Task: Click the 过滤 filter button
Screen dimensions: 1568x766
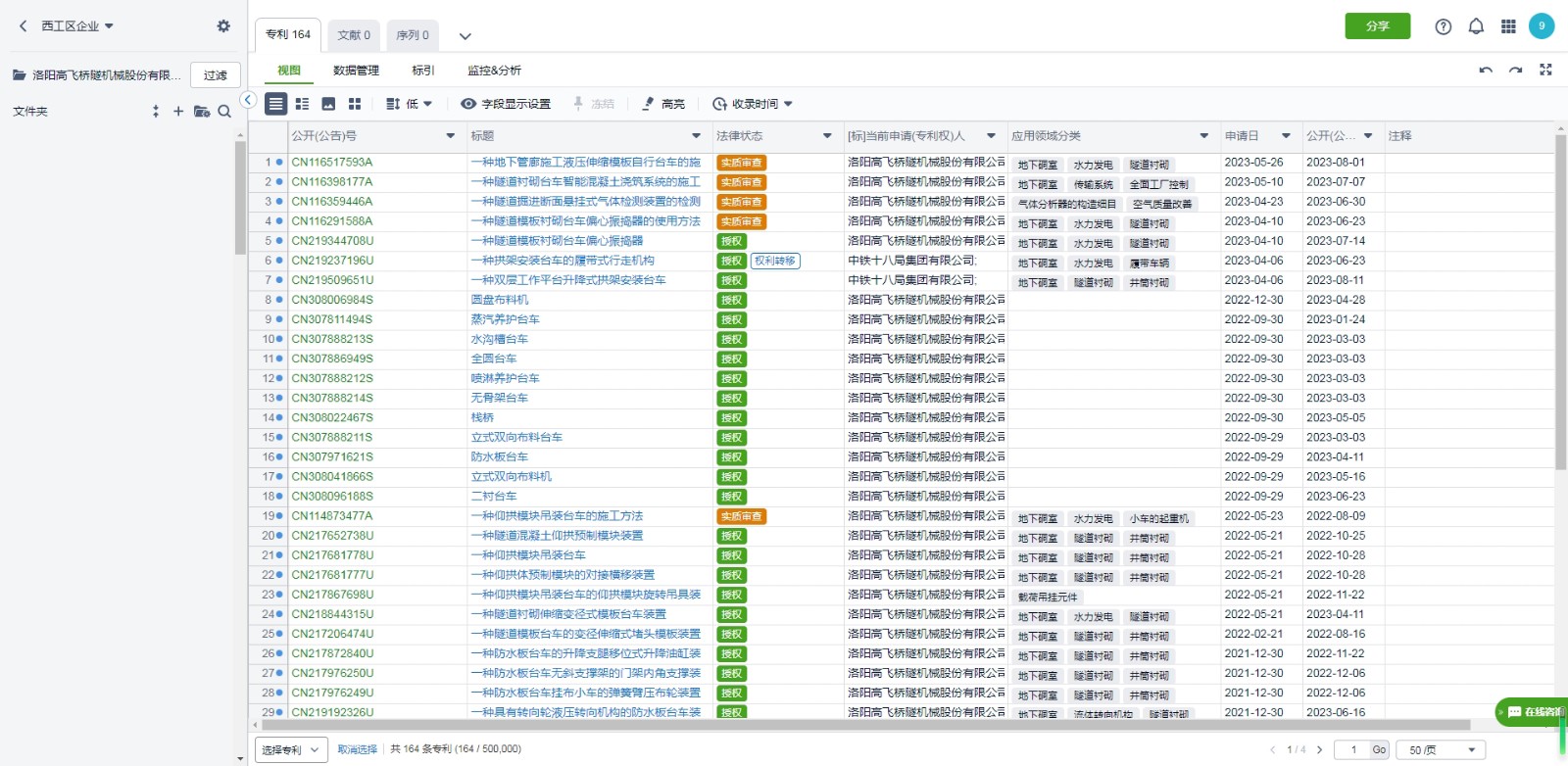Action: click(x=216, y=75)
